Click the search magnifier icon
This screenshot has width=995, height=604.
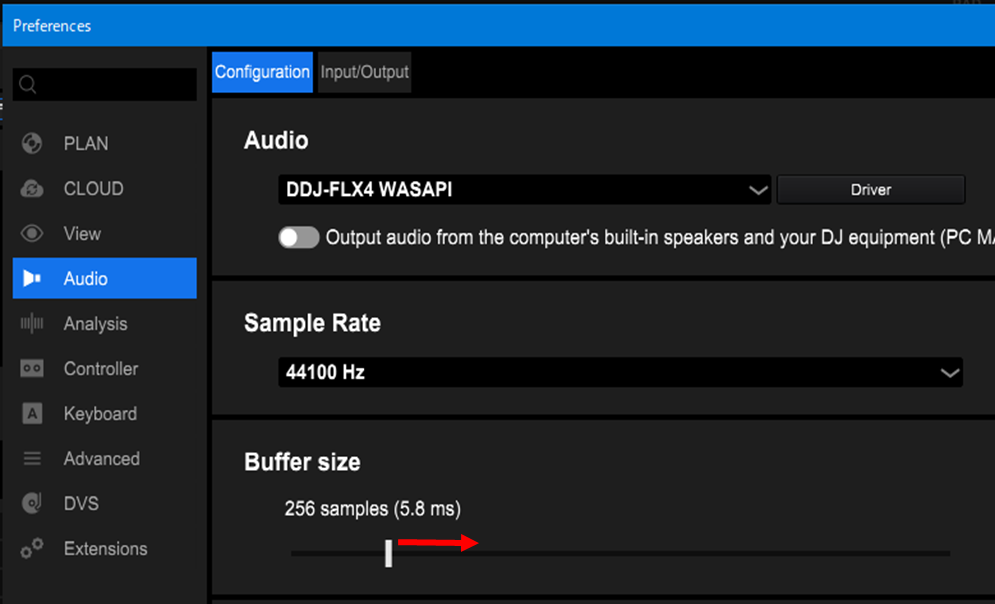(x=28, y=85)
